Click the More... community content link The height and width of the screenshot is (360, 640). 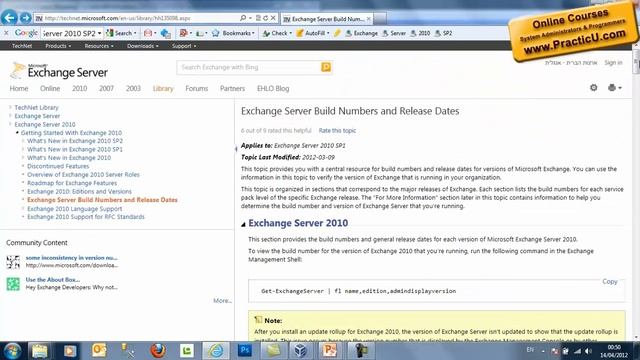(x=222, y=300)
